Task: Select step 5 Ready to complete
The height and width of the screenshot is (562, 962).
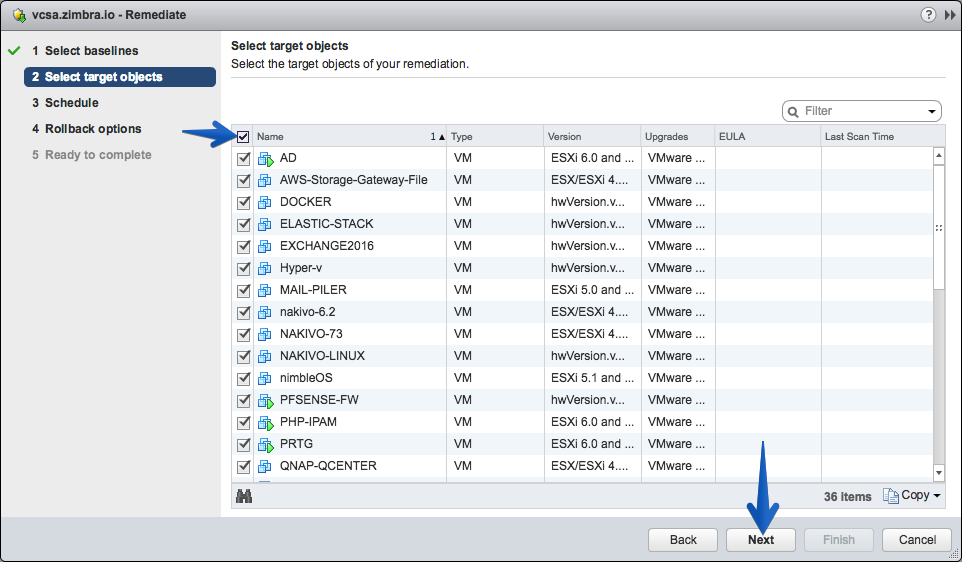Action: point(91,155)
